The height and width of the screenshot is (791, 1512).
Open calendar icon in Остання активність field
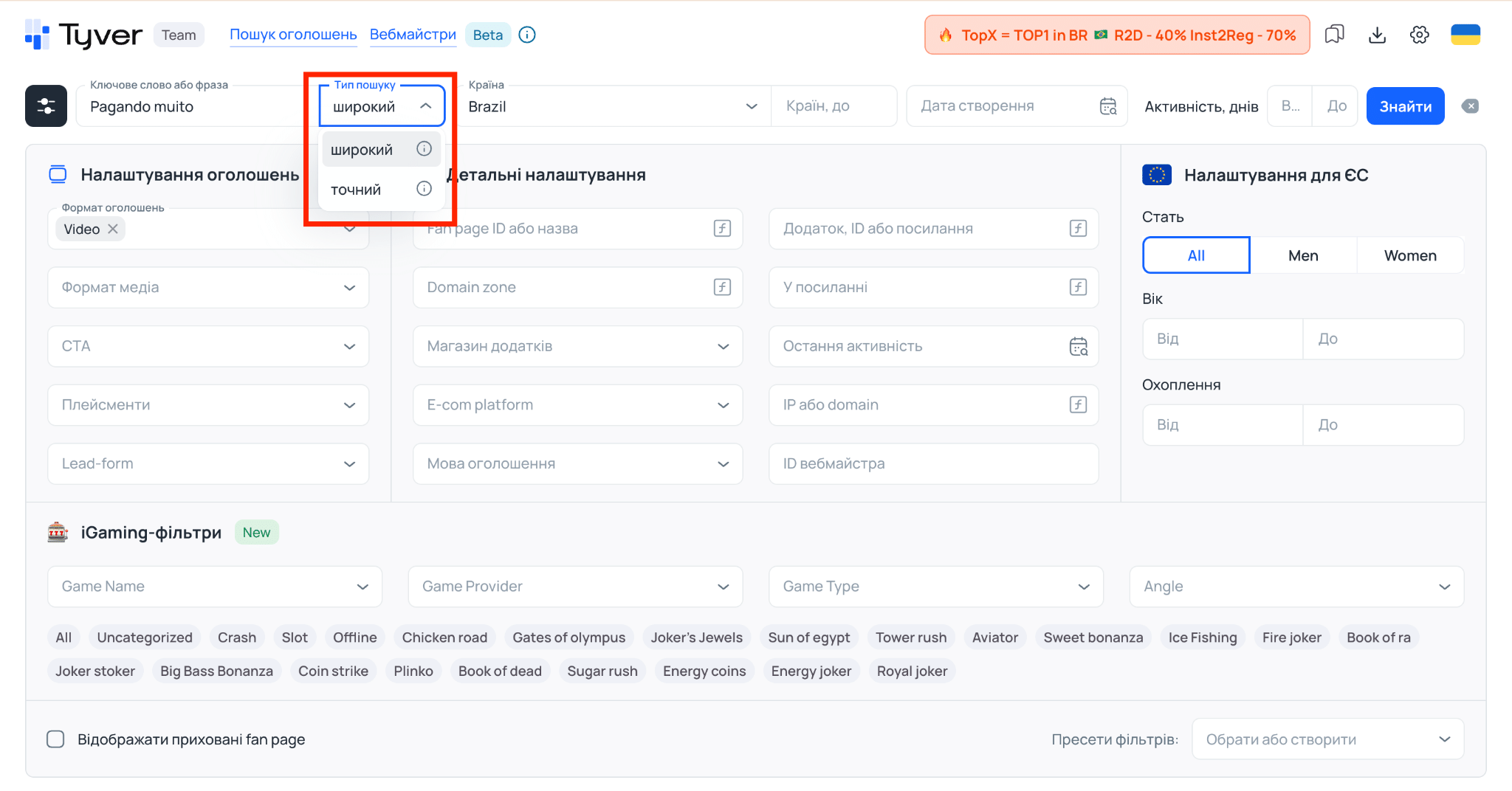pos(1079,346)
